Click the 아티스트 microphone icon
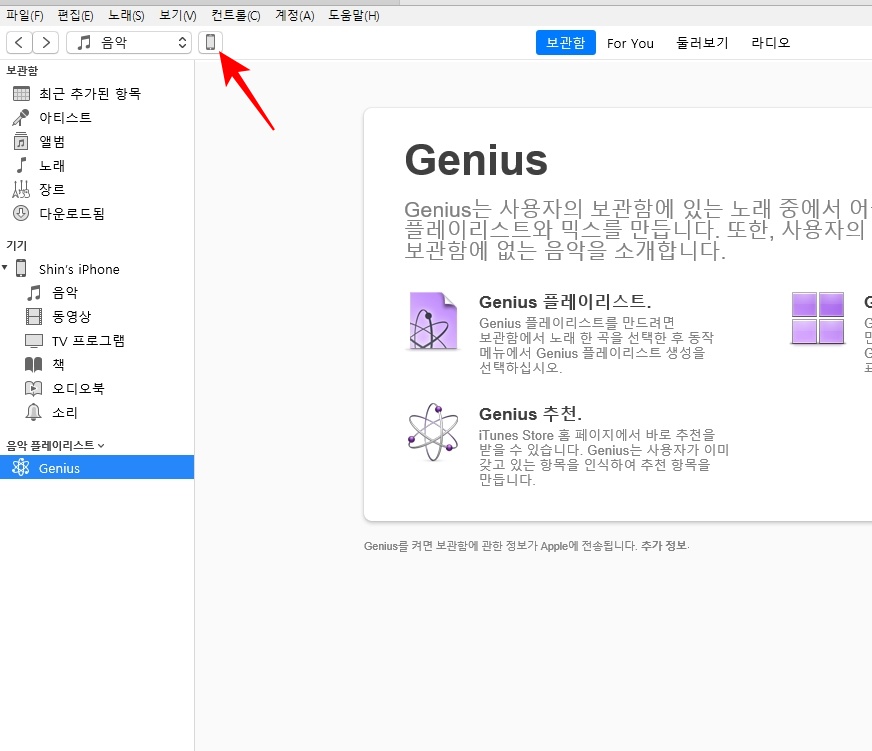The height and width of the screenshot is (751, 872). [21, 117]
